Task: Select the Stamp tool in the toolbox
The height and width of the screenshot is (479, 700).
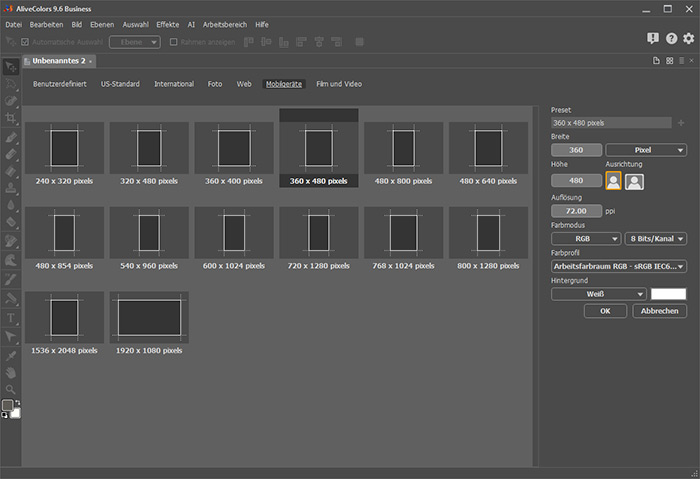Action: pyautogui.click(x=11, y=188)
